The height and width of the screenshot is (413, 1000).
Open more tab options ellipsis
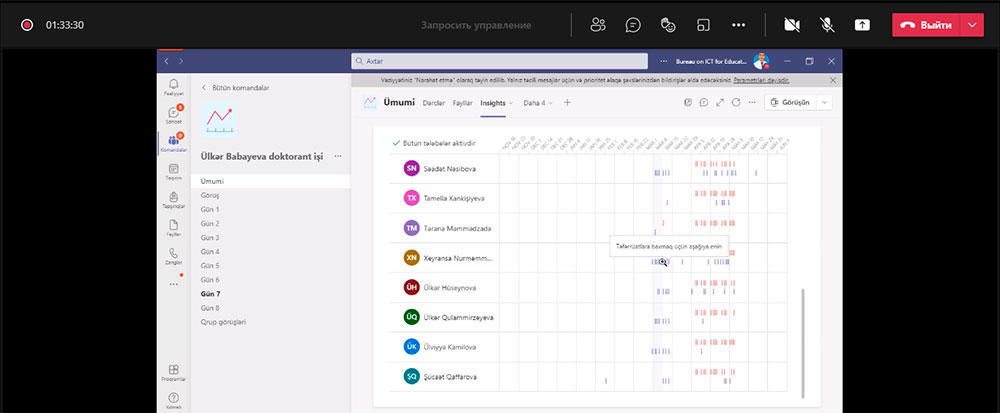tap(752, 103)
